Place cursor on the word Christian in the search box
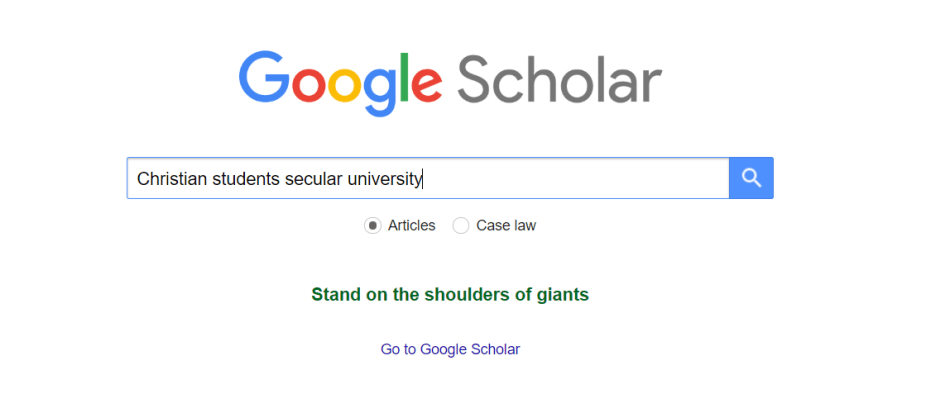This screenshot has width=950, height=408. click(171, 179)
